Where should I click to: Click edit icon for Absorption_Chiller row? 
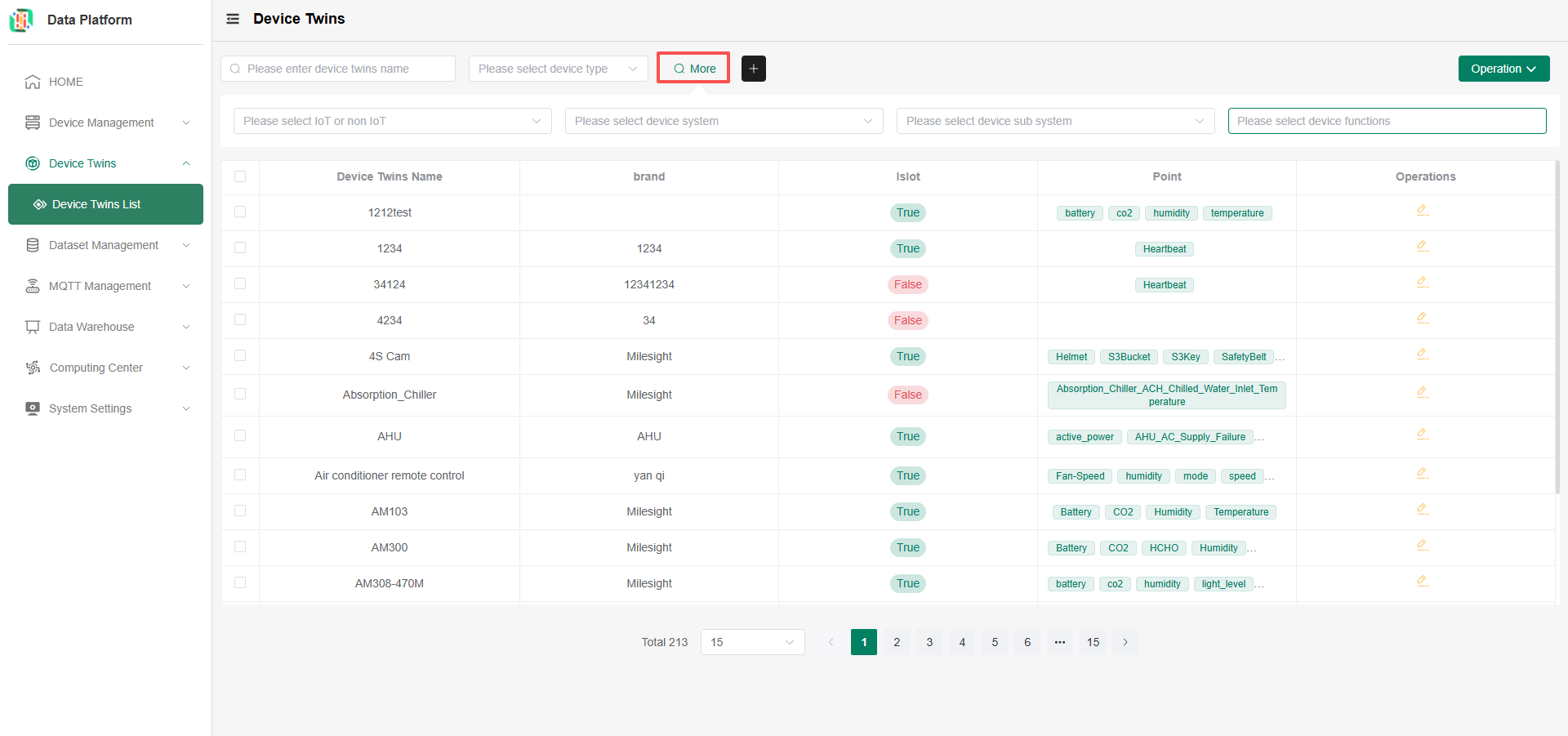point(1422,393)
